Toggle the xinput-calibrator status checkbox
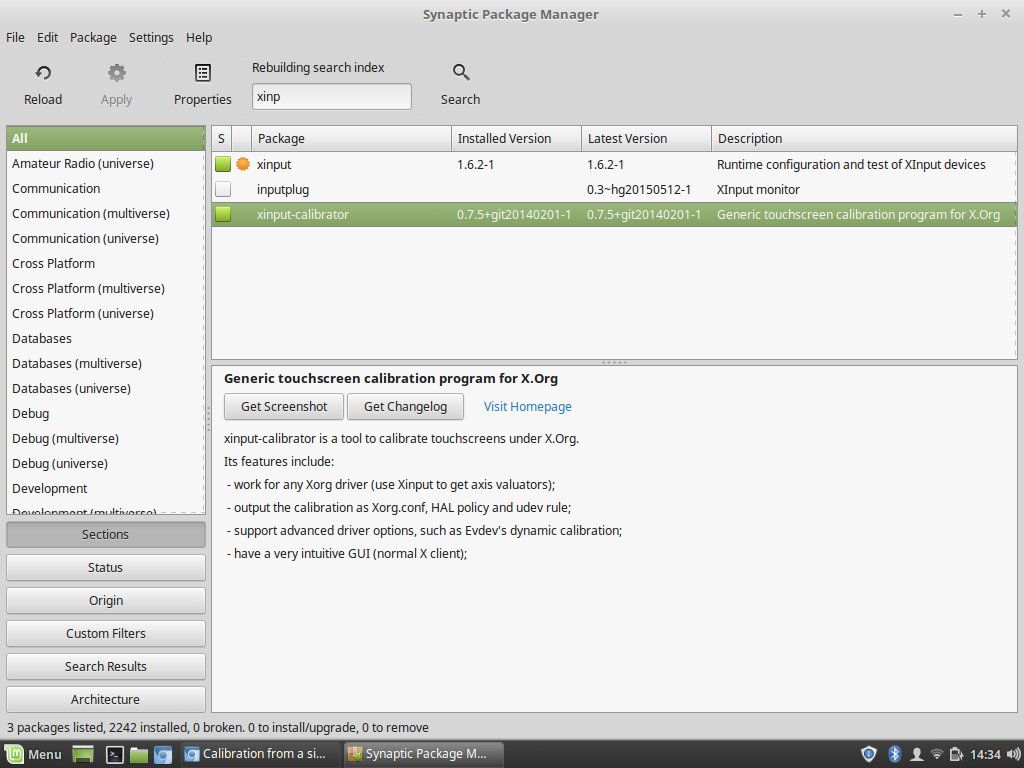Image resolution: width=1024 pixels, height=768 pixels. click(x=223, y=214)
